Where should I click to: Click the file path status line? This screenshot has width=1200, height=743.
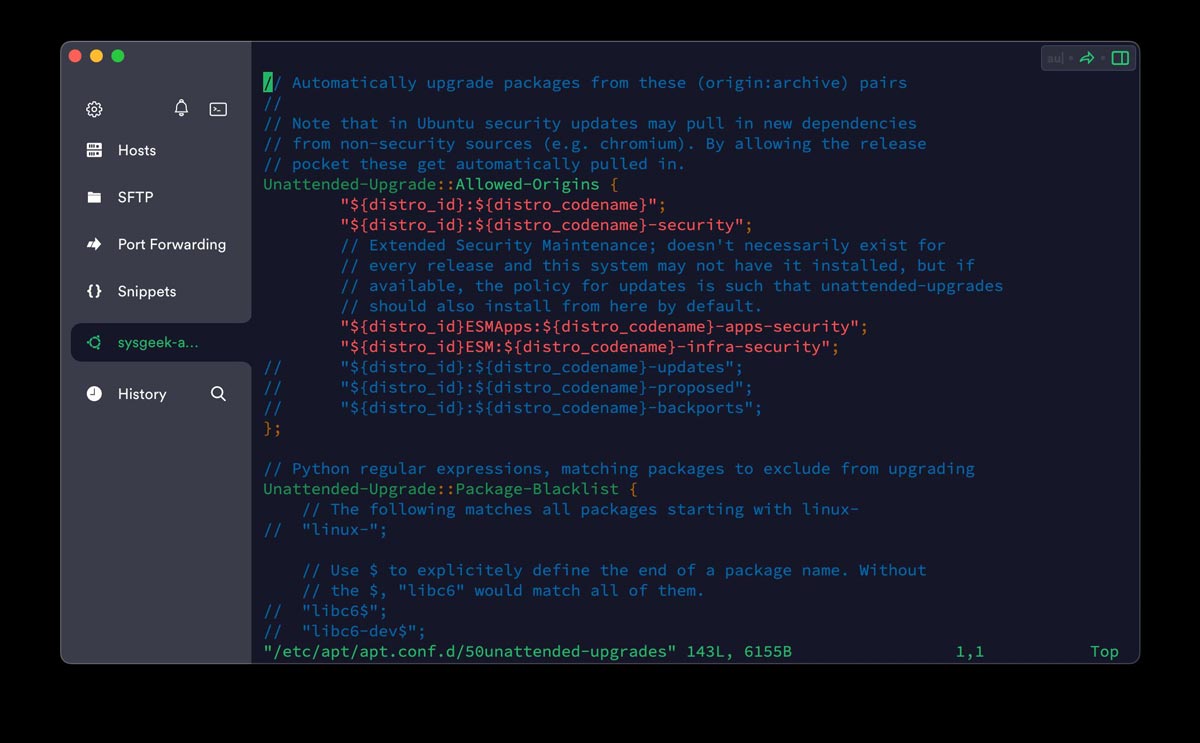(x=527, y=652)
